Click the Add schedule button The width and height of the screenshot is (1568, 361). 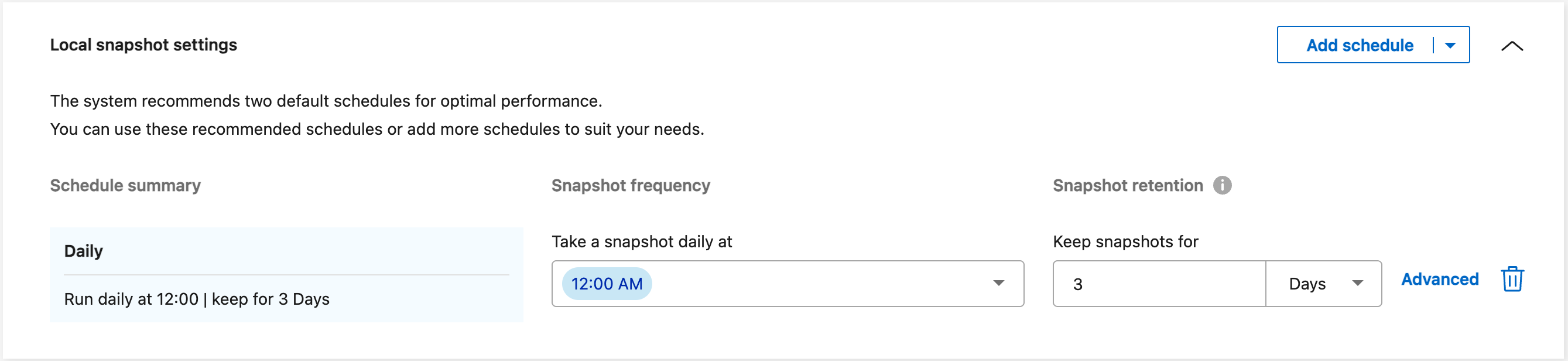click(1360, 45)
